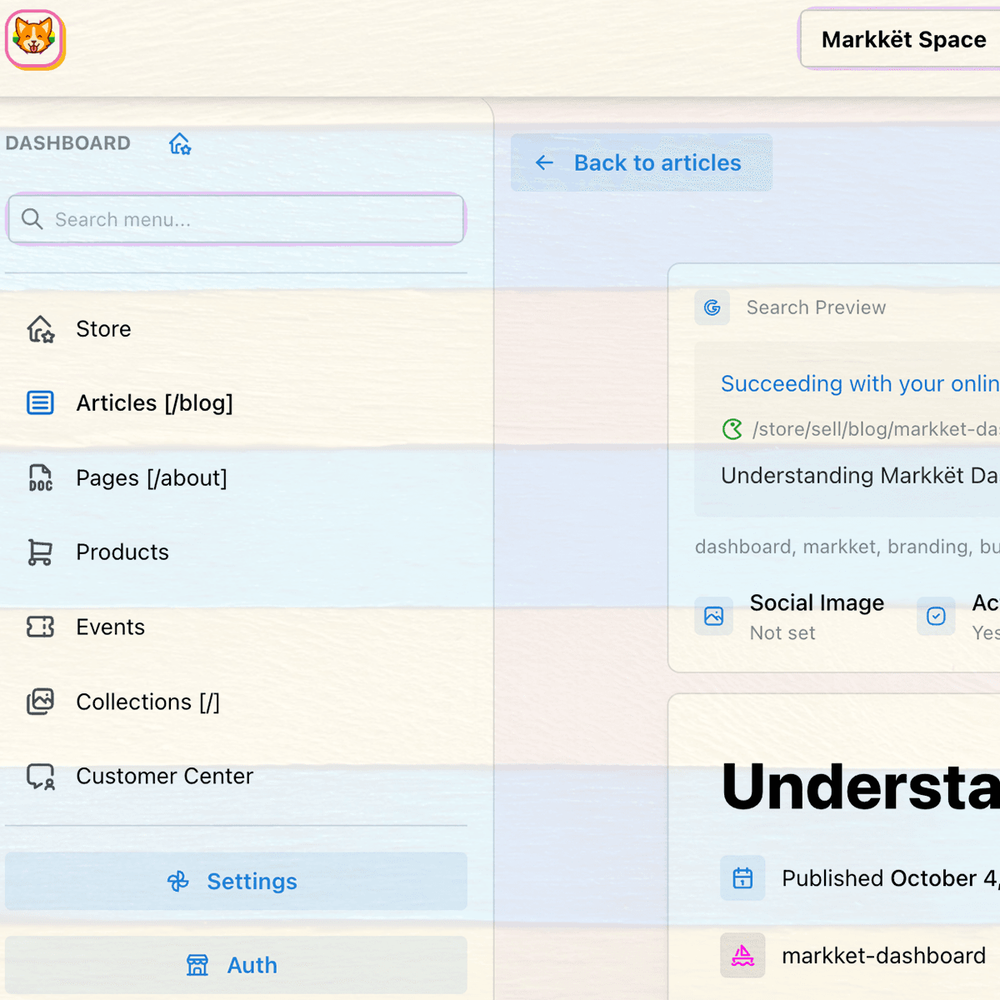Click the Auth button

coord(236,964)
